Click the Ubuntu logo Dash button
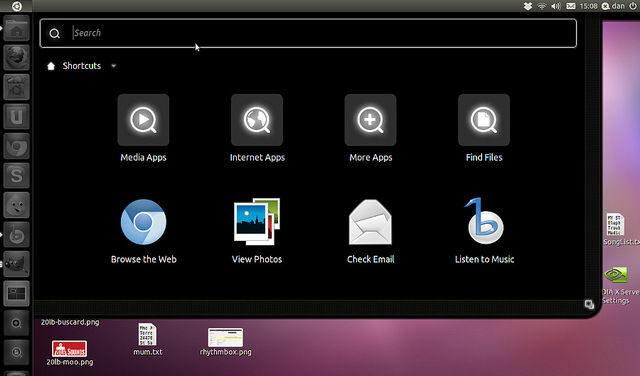The image size is (640, 376). (x=16, y=6)
